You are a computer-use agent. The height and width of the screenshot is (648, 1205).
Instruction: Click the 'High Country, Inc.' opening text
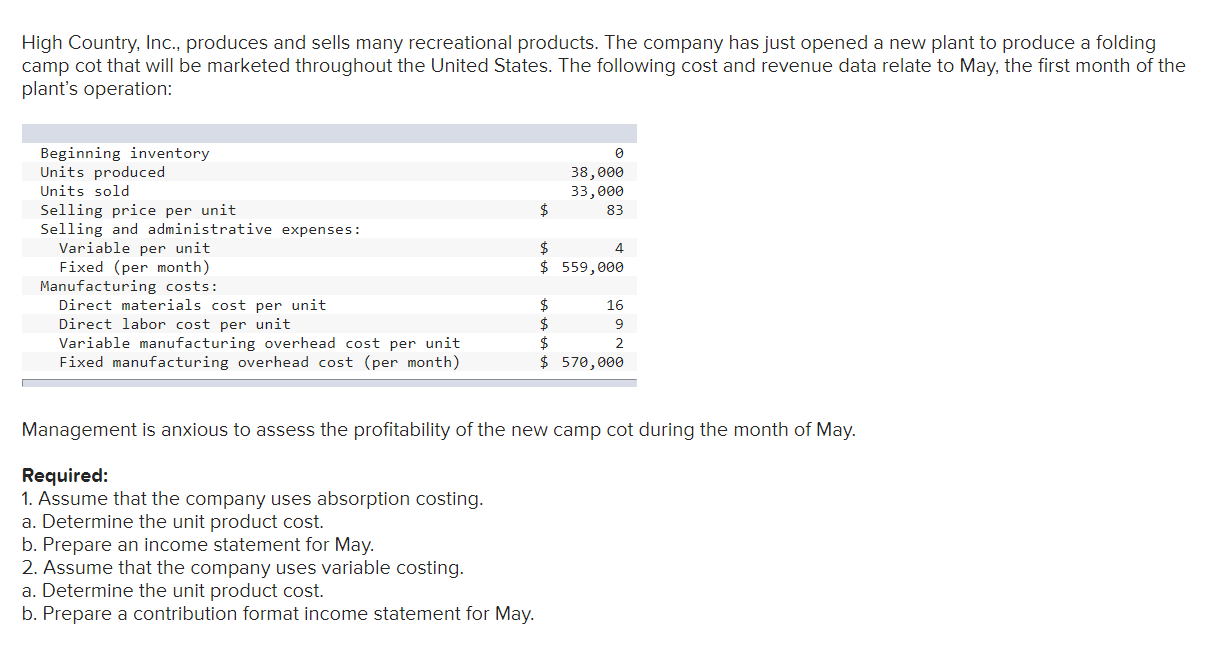(x=100, y=43)
